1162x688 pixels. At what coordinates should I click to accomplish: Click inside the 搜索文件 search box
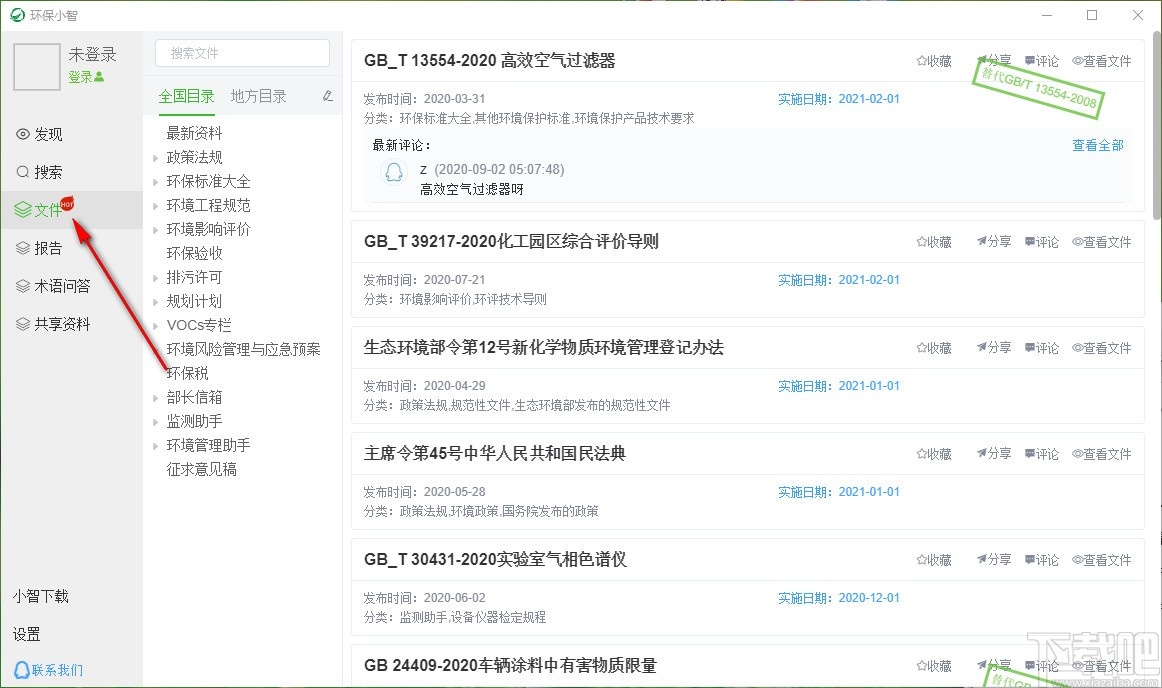240,52
